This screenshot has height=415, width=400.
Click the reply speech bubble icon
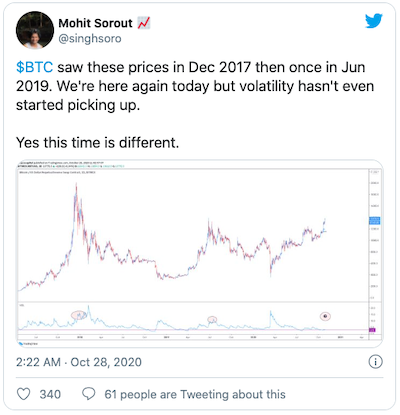[x=89, y=394]
